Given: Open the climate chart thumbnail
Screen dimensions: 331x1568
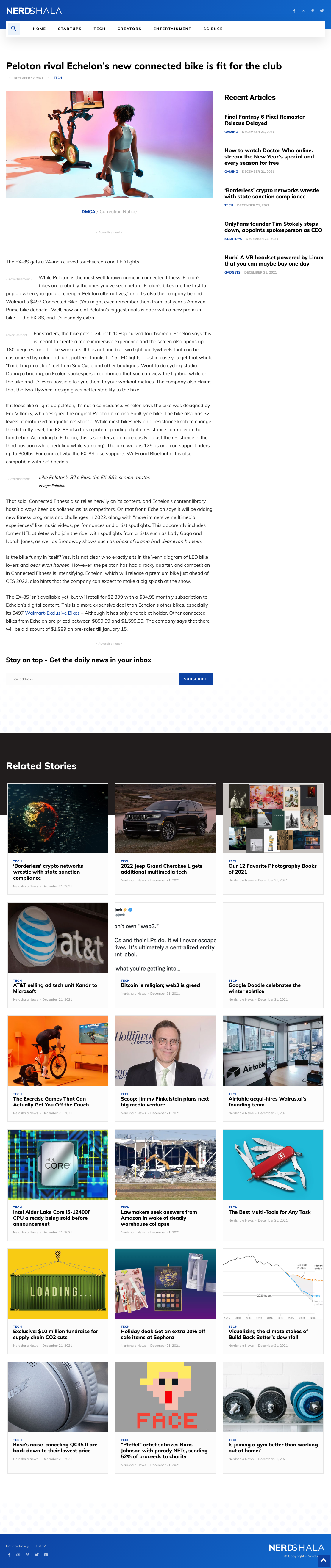Looking at the screenshot, I should pos(273,1284).
